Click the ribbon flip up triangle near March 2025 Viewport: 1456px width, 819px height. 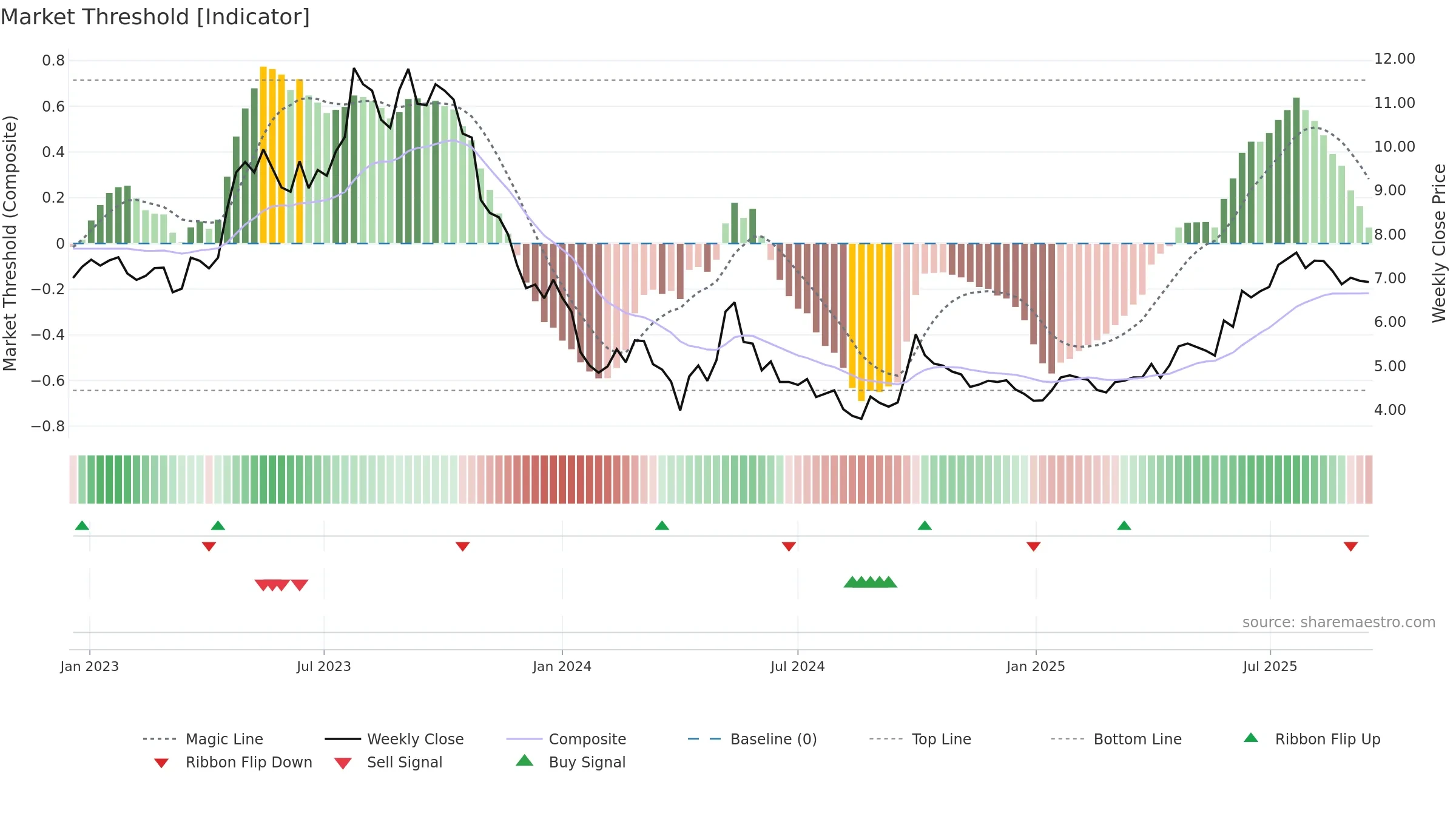click(x=1124, y=525)
